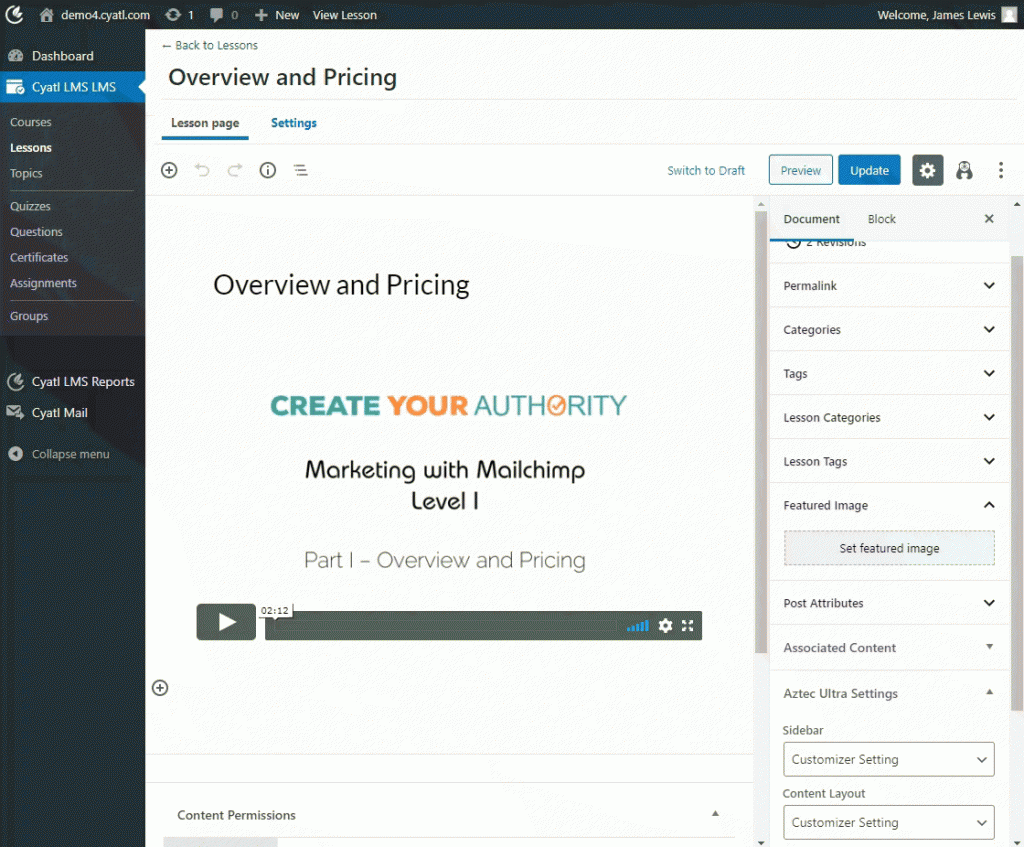Viewport: 1024px width, 847px height.
Task: Open Topics in the sidebar
Action: coord(26,173)
